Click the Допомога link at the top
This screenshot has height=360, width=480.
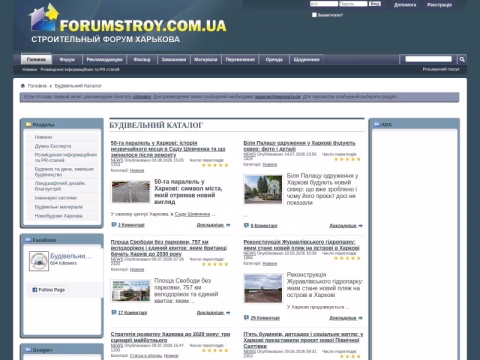point(405,5)
